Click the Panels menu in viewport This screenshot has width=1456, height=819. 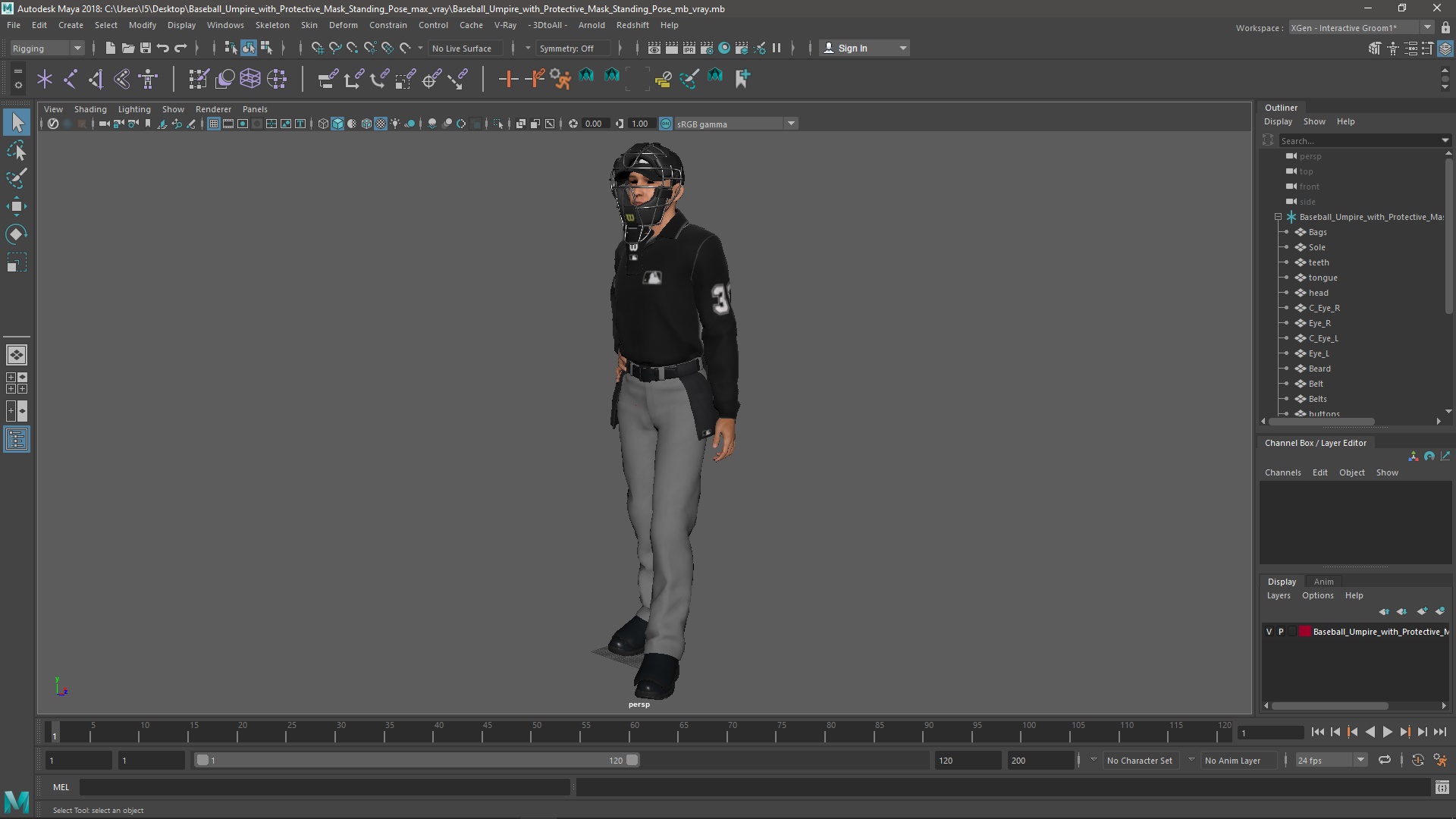[x=254, y=109]
